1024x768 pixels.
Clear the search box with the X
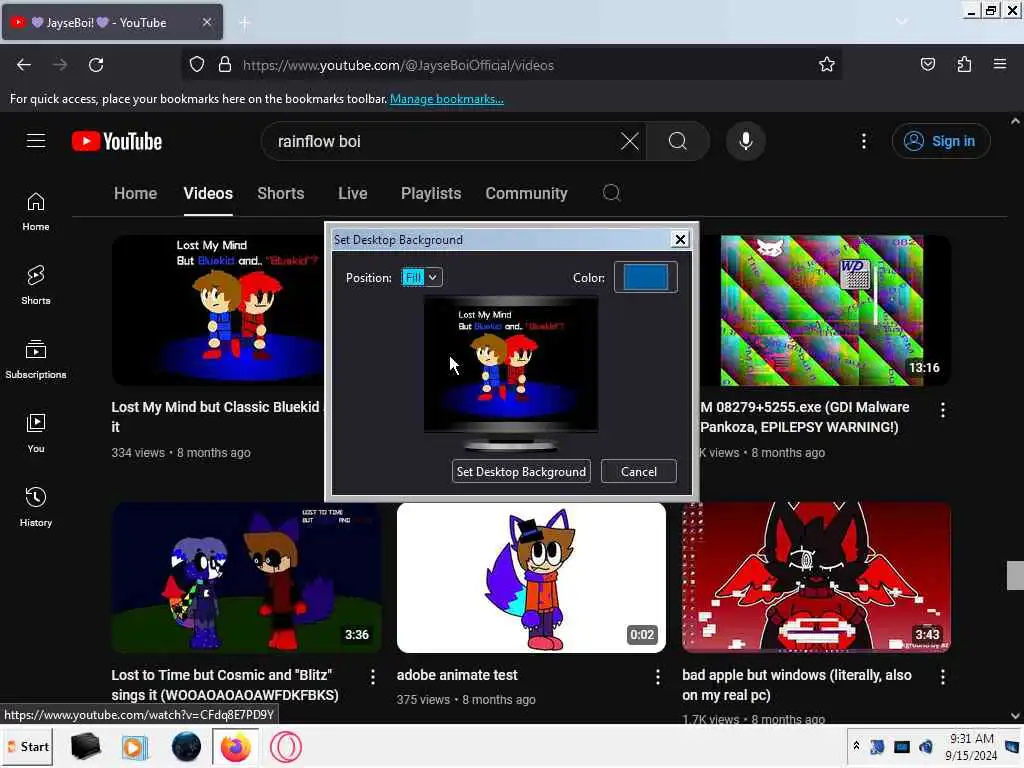630,141
